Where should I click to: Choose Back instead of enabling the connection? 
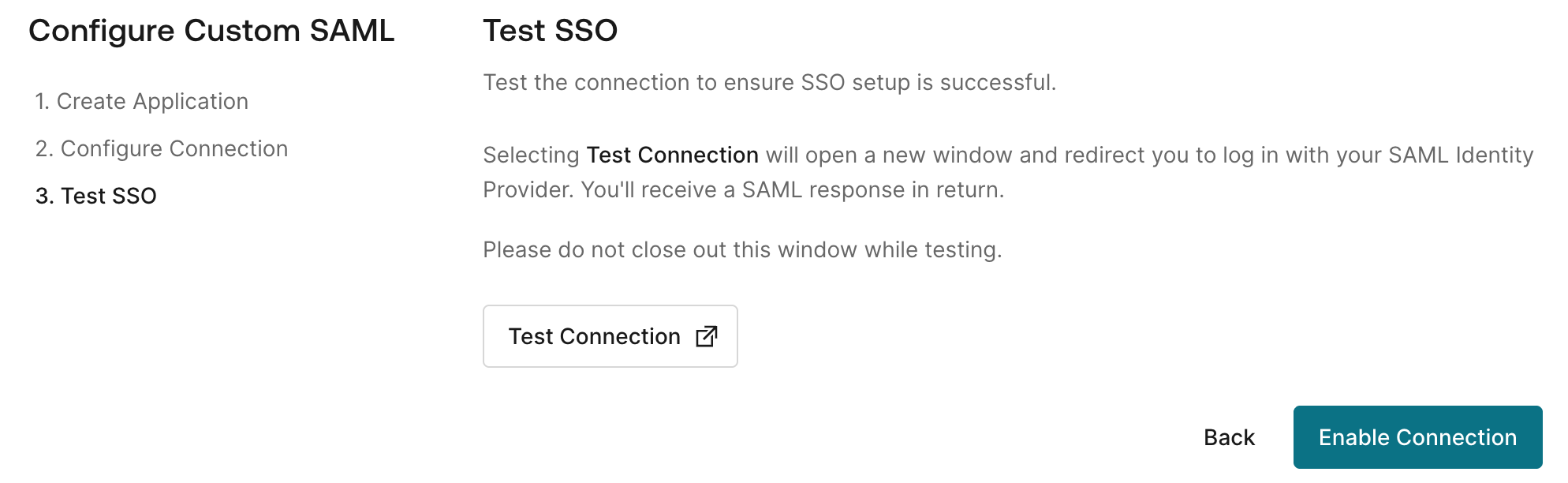(x=1229, y=436)
